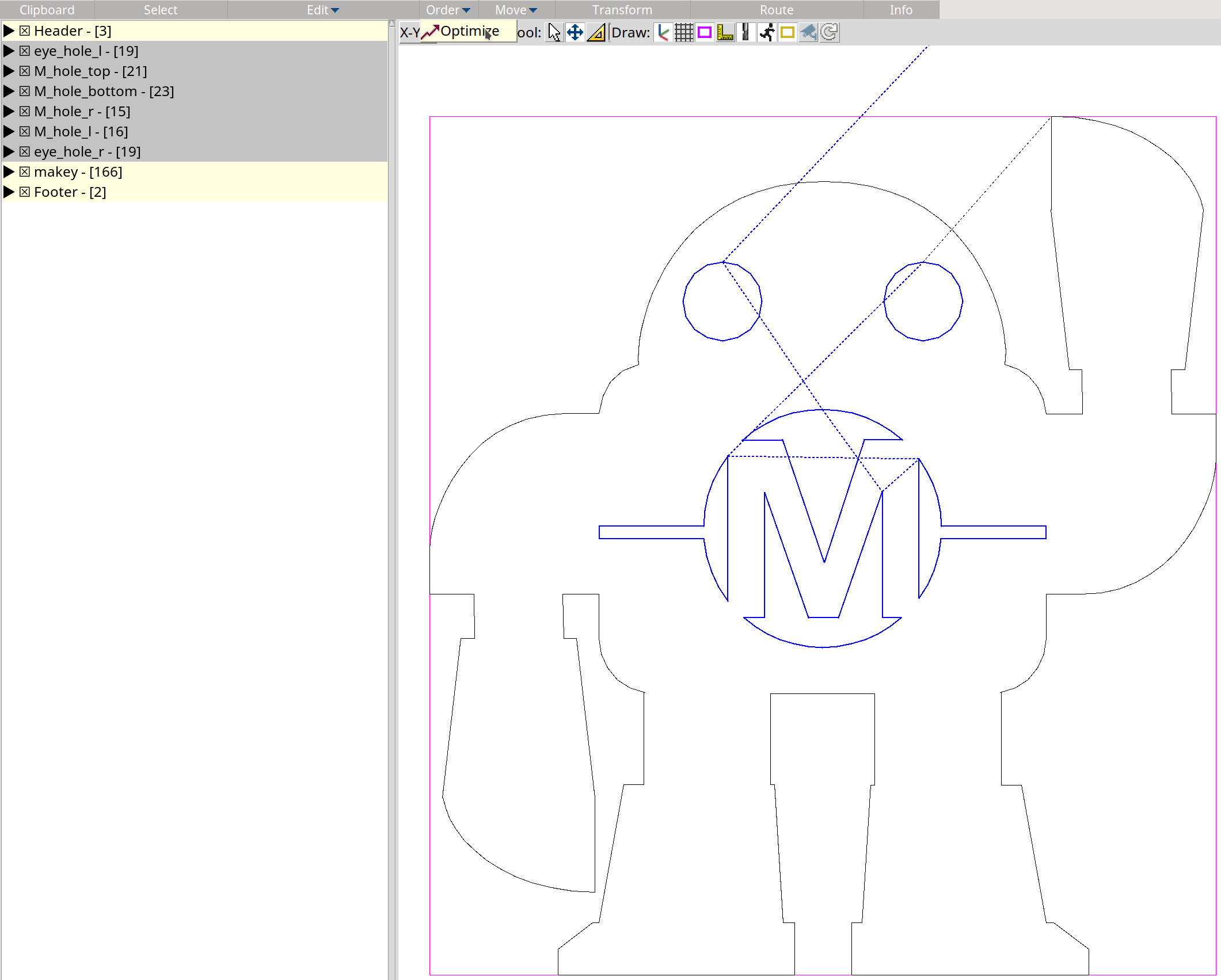Select the 'M_hole_top - [21]' row text

coord(90,71)
